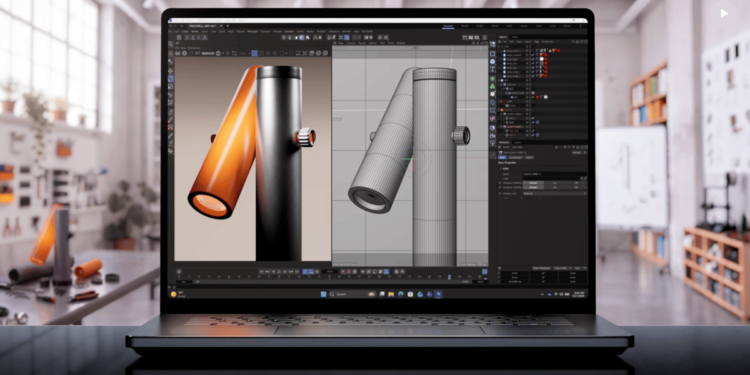Open the Preferences menu in render view
The image size is (750, 375).
[x=194, y=48]
